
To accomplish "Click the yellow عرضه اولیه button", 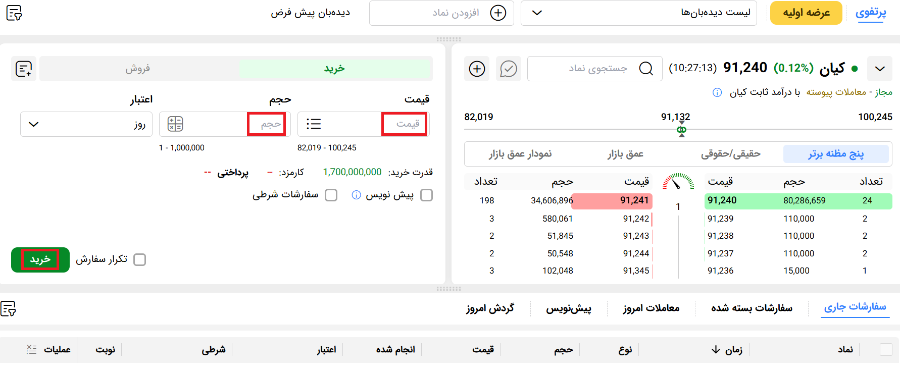I will [x=806, y=13].
